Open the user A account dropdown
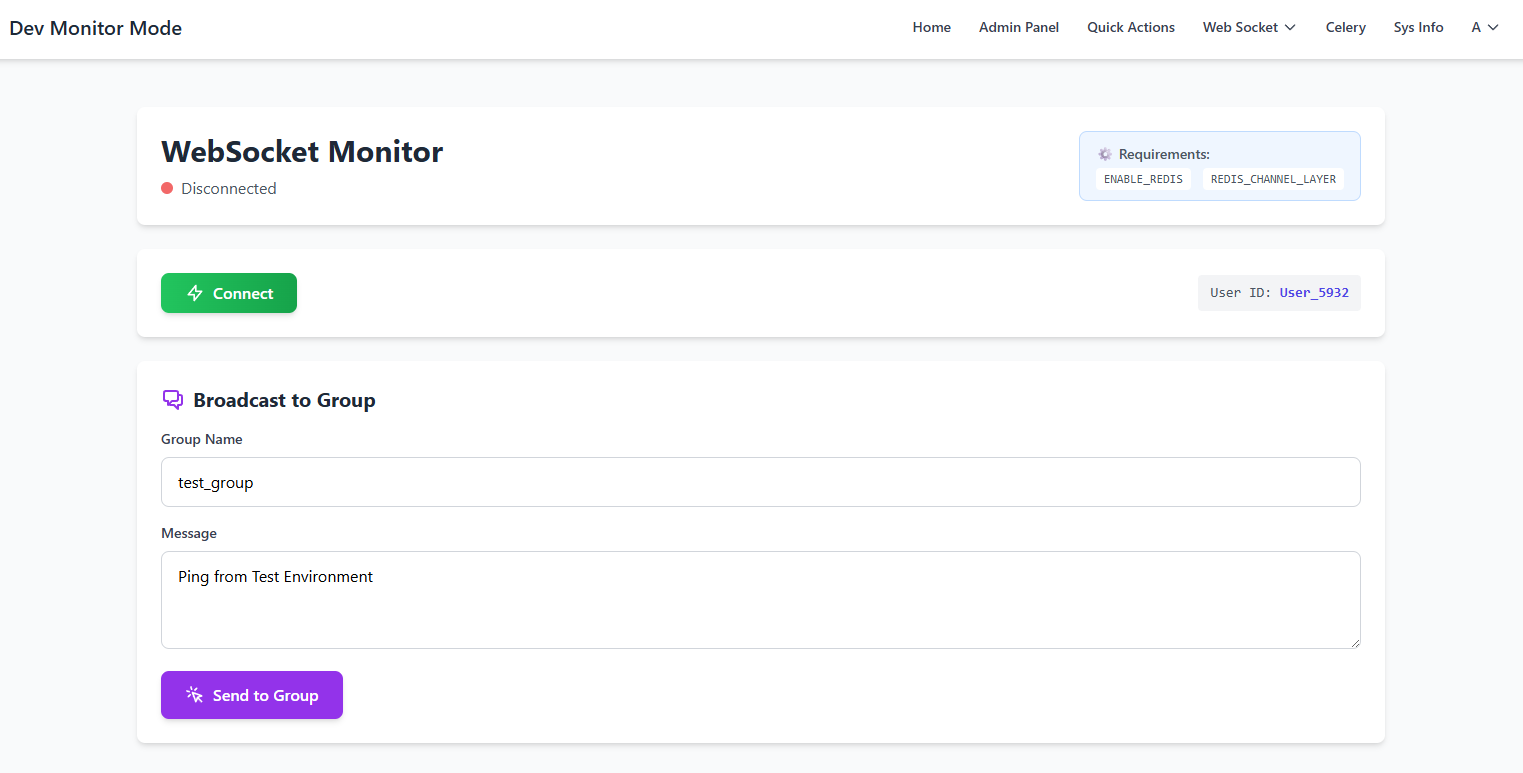This screenshot has height=773, width=1523. (x=1484, y=28)
